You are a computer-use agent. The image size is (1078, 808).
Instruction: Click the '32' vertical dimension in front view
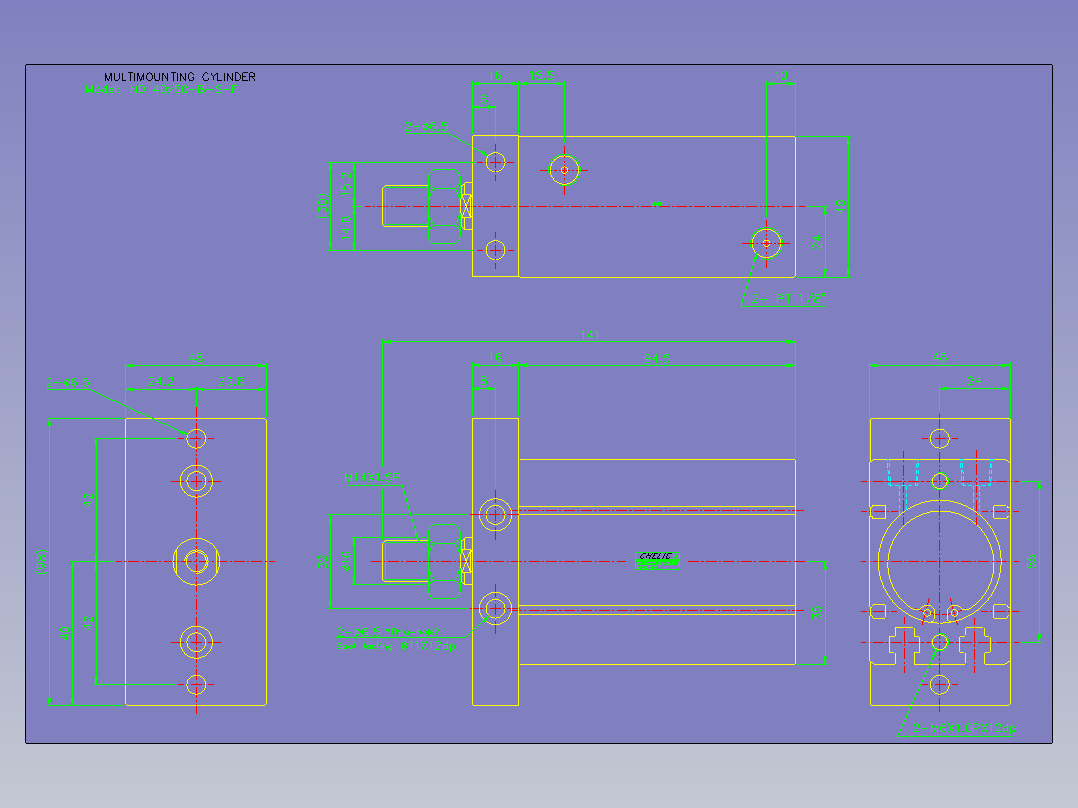click(x=322, y=562)
